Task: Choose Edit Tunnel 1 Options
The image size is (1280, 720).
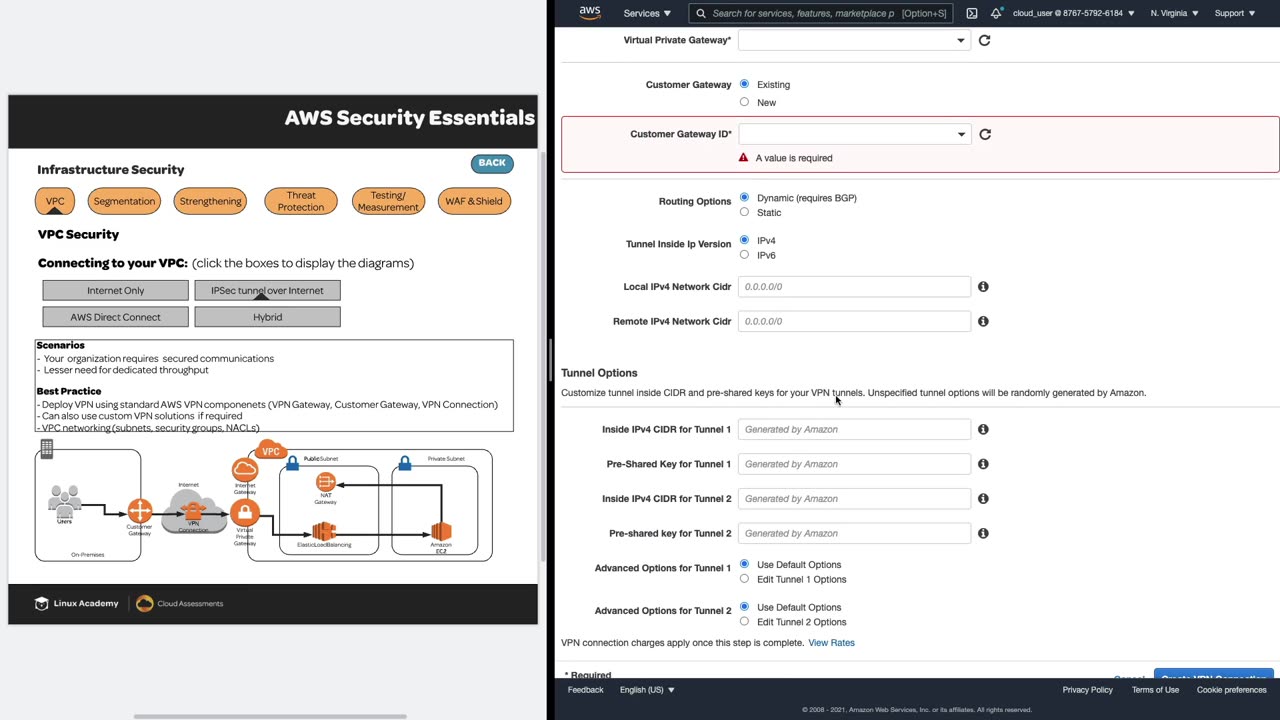Action: [x=744, y=579]
